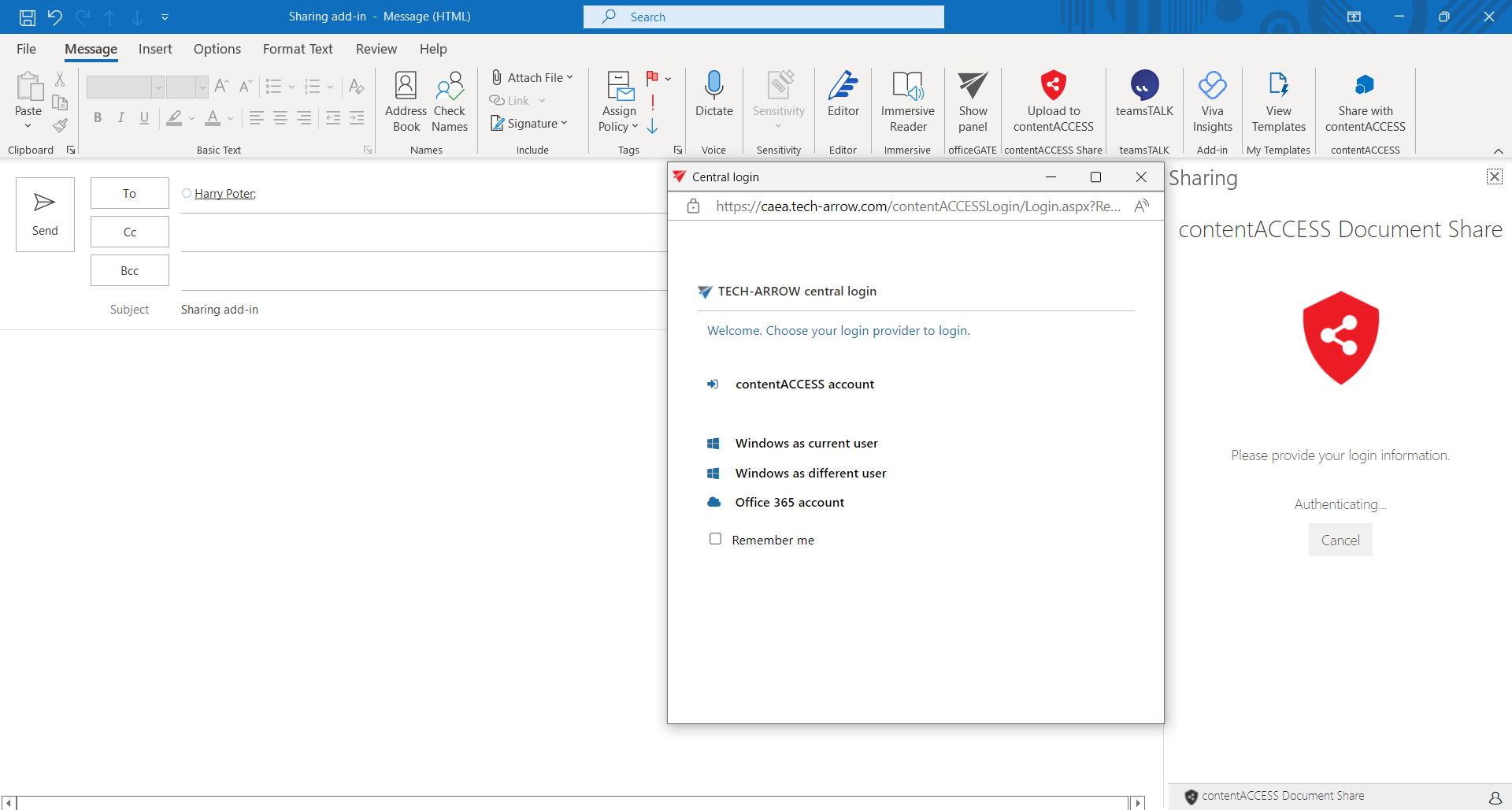Check the Remember me checkbox
This screenshot has height=810, width=1512.
(715, 539)
